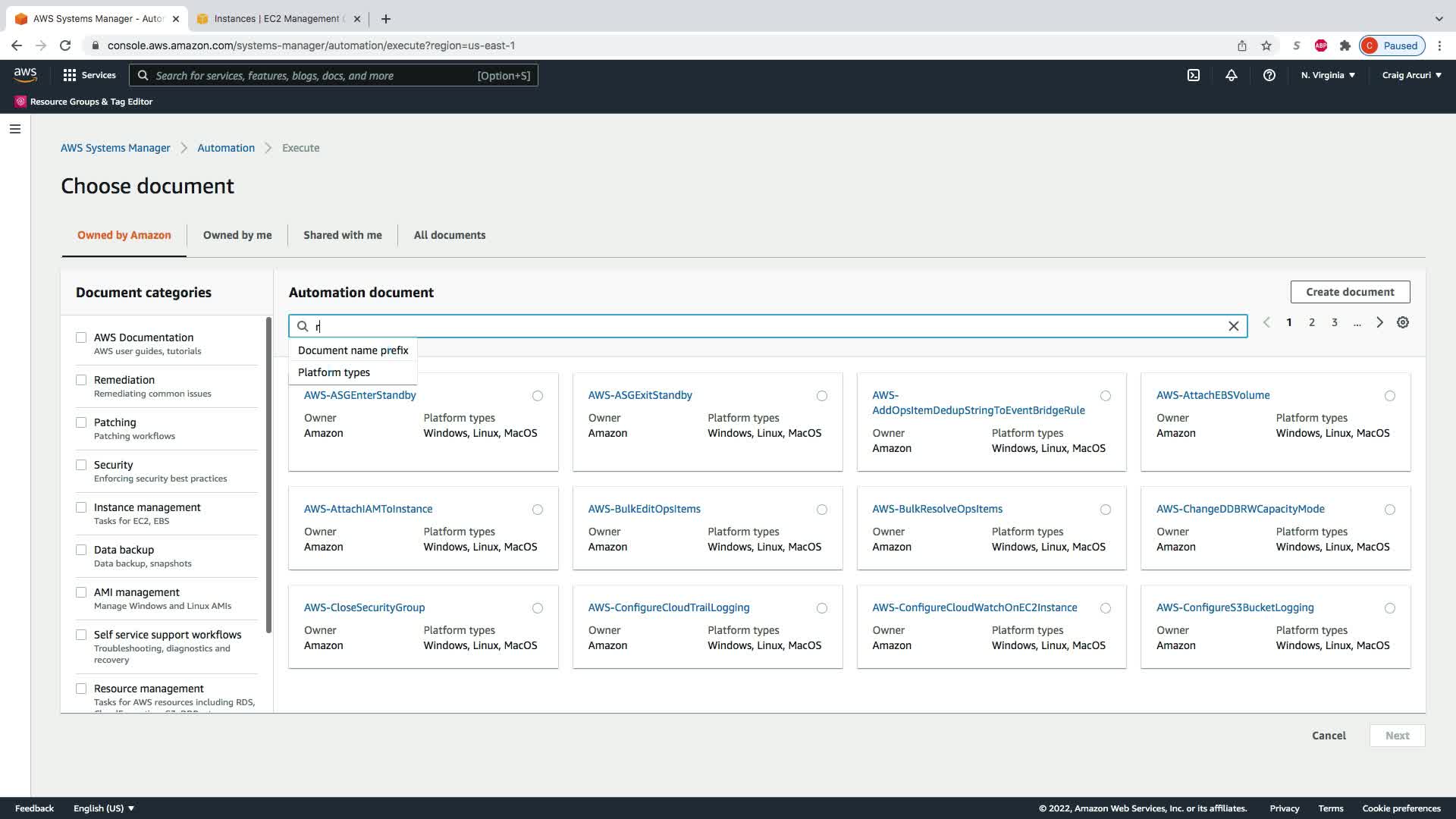This screenshot has width=1456, height=819.
Task: Open the notifications bell
Action: tap(1231, 75)
